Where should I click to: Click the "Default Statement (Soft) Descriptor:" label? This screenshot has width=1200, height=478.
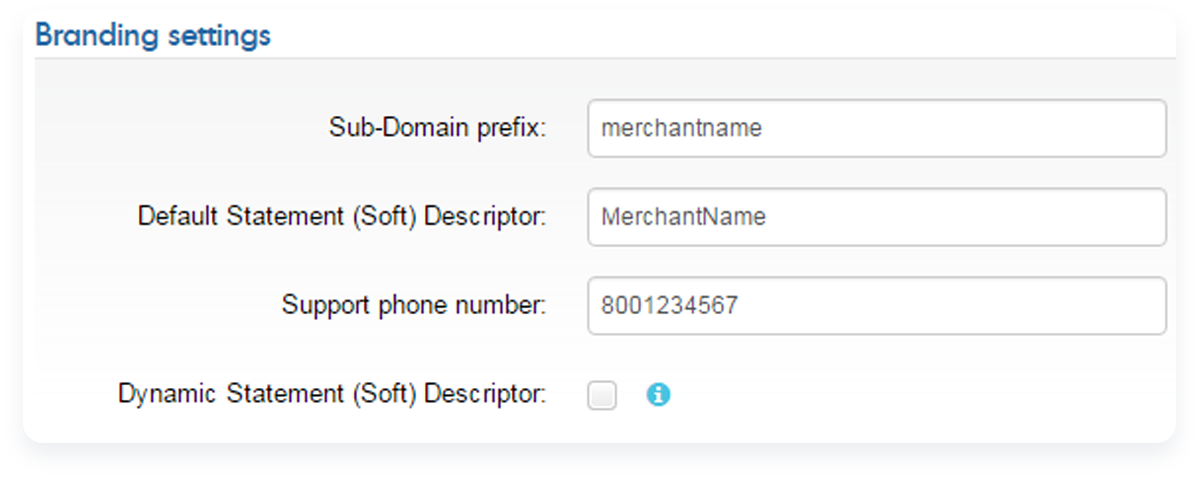342,217
